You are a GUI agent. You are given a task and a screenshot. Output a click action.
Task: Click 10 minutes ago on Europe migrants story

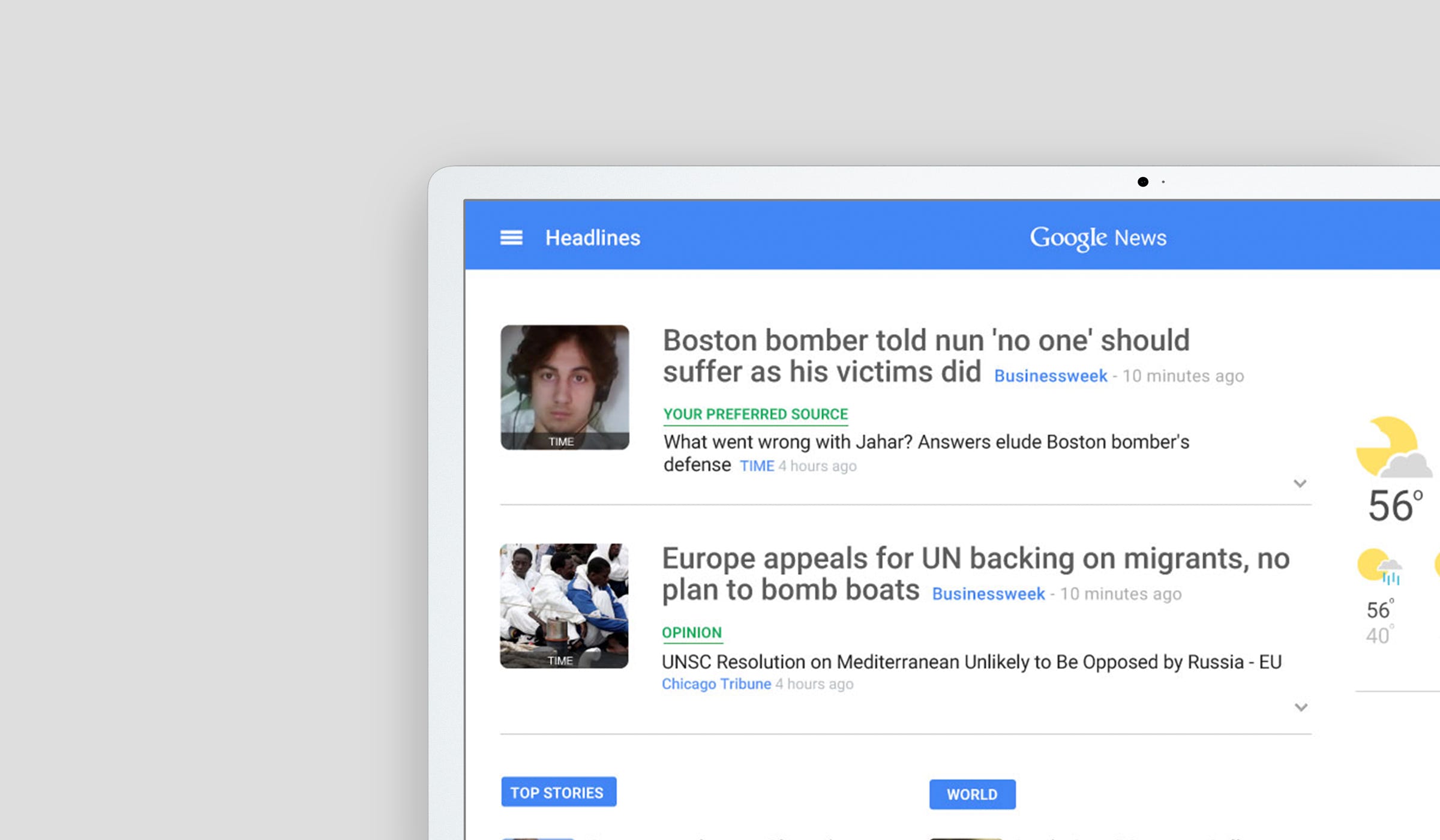pos(1121,594)
